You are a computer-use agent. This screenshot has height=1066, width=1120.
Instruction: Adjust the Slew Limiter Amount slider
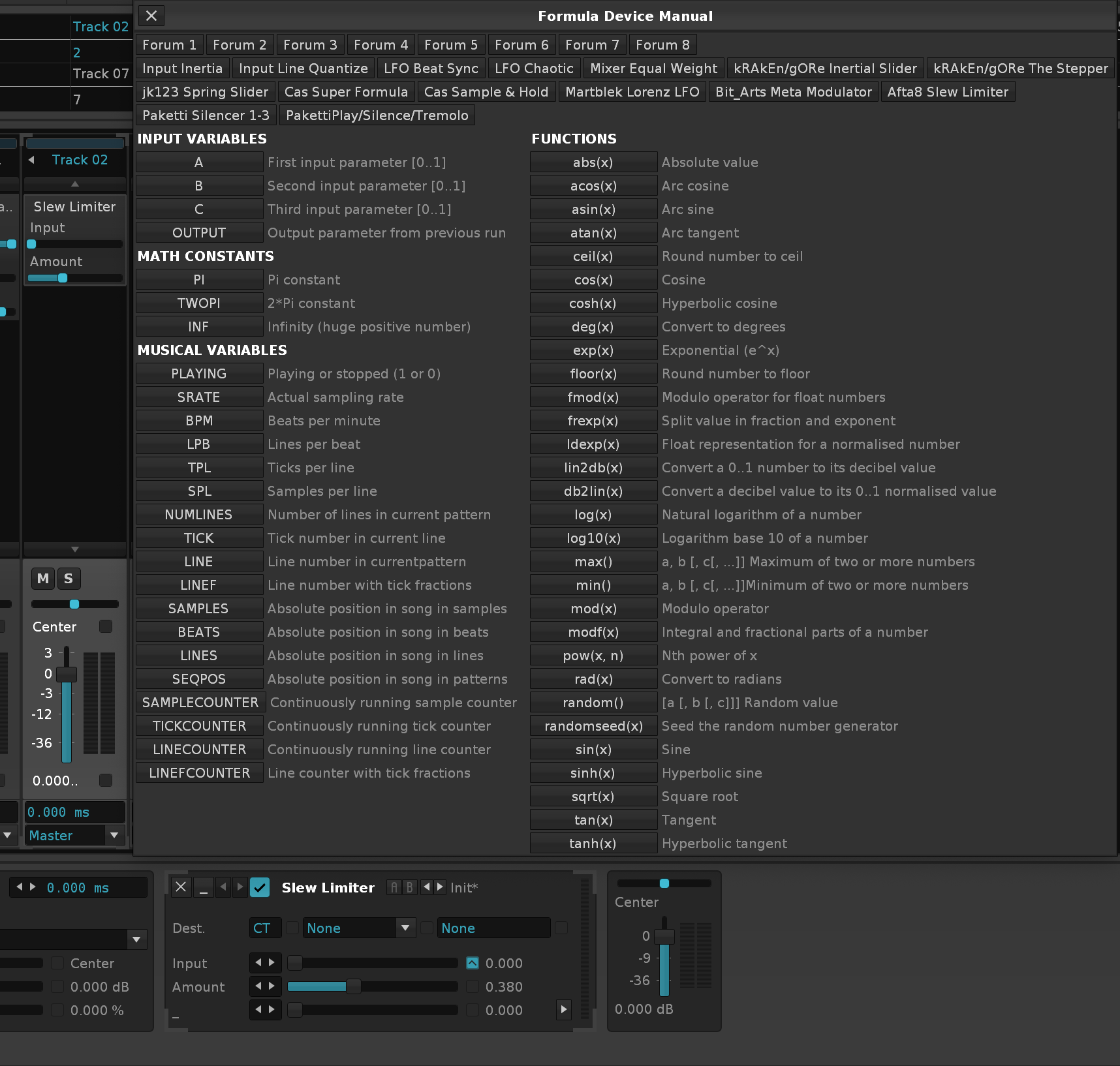[353, 986]
